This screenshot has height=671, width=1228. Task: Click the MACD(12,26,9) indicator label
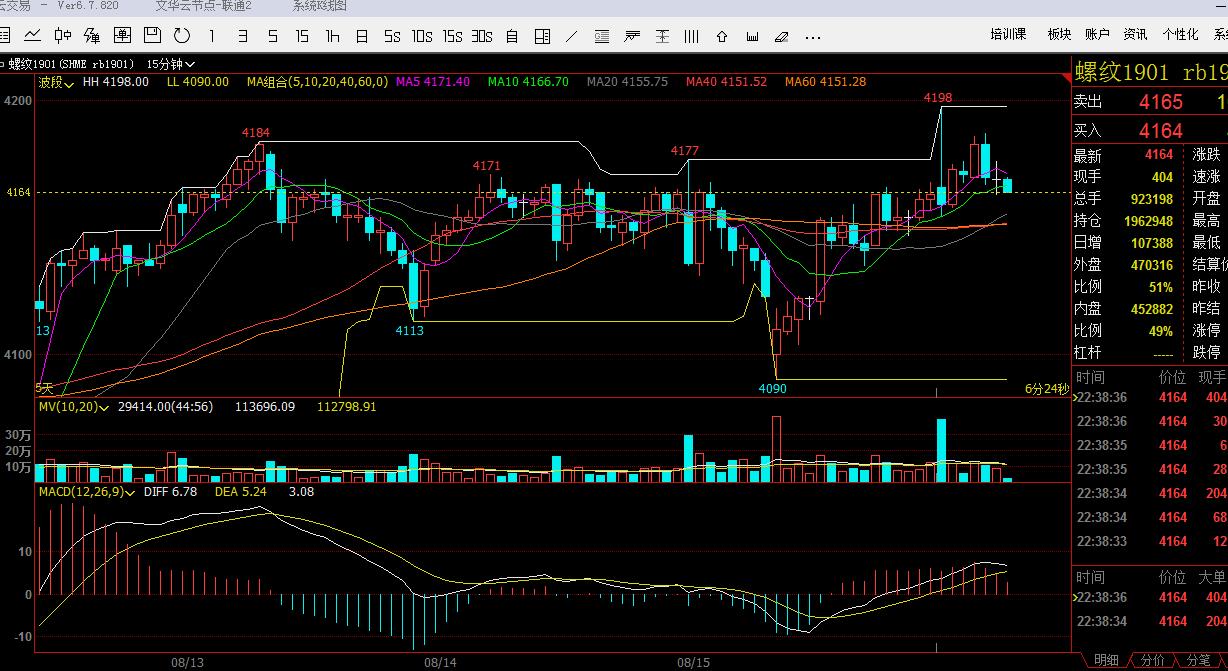(82, 492)
